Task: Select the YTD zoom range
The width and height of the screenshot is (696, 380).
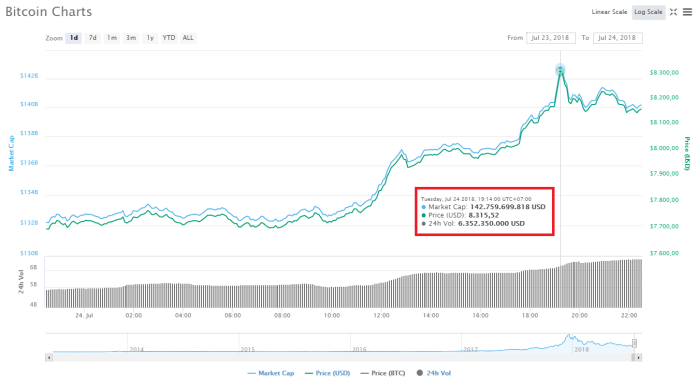Action: pos(169,38)
